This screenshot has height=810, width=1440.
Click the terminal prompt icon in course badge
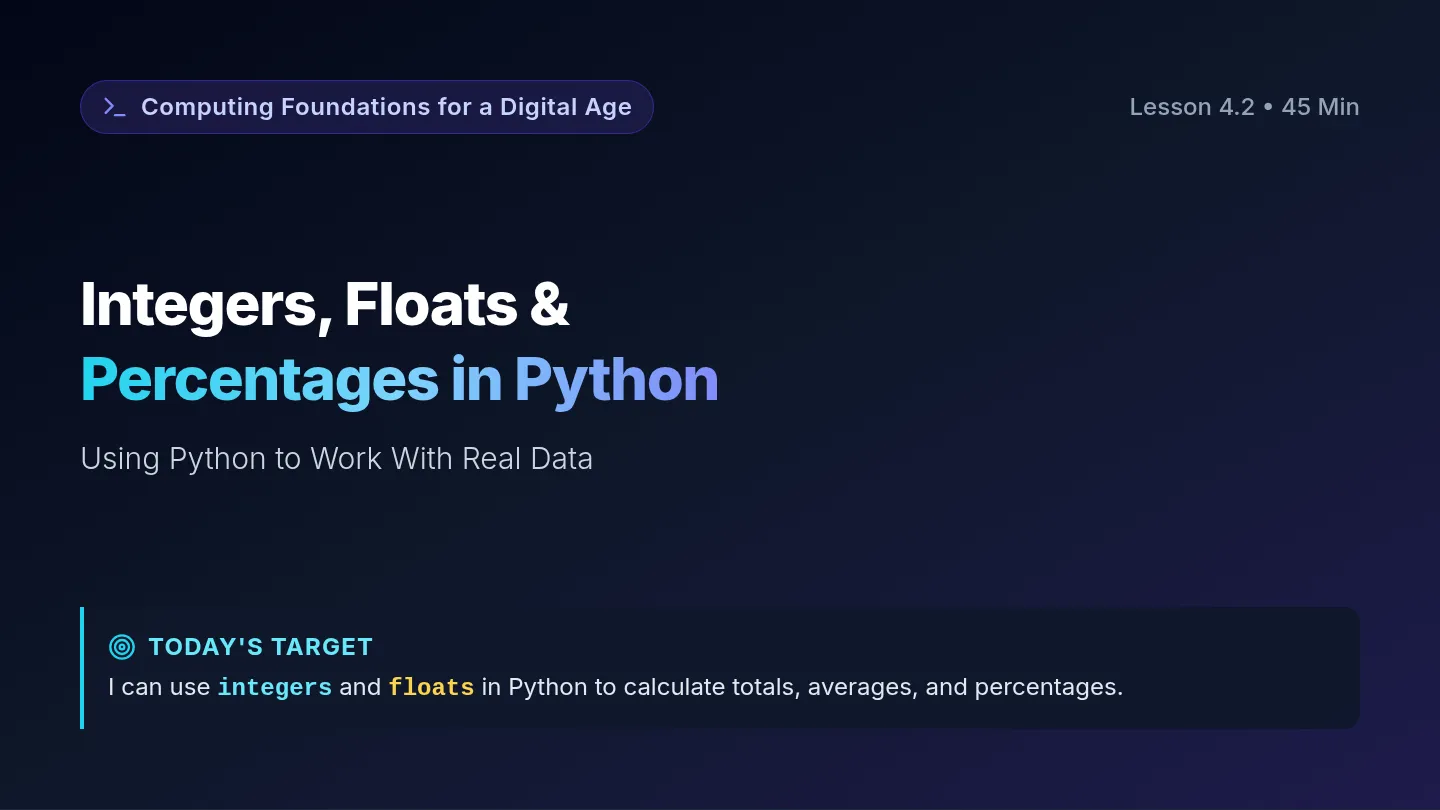tap(115, 107)
